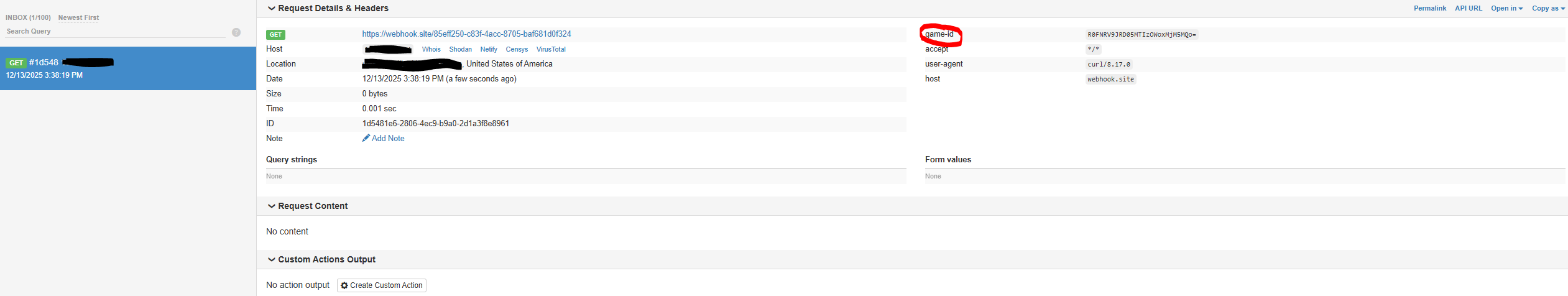Viewport: 1568px width, 296px height.
Task: Open the Copy as dropdown
Action: coord(1548,8)
